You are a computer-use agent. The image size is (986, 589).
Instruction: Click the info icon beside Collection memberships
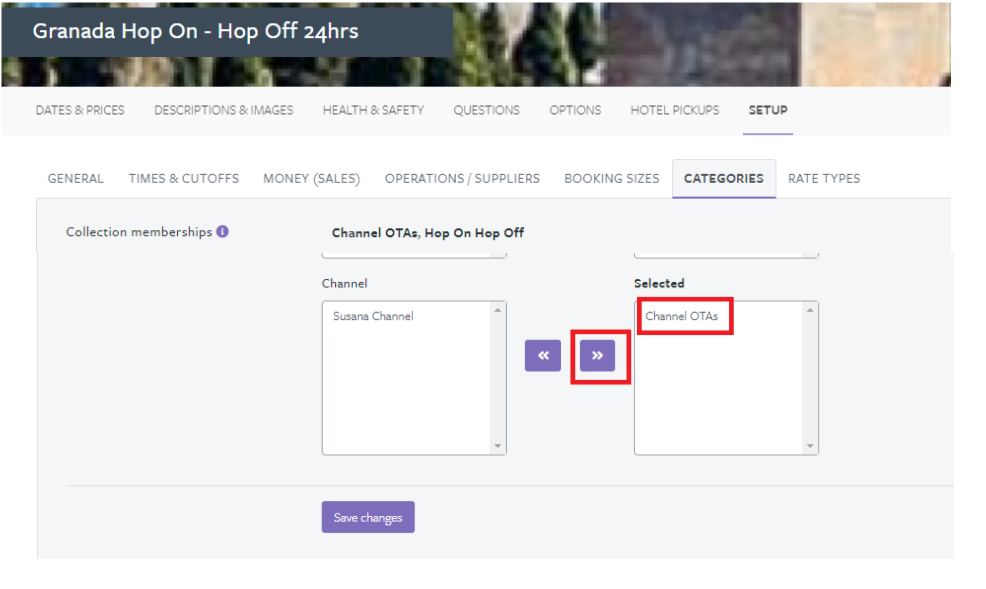[222, 232]
